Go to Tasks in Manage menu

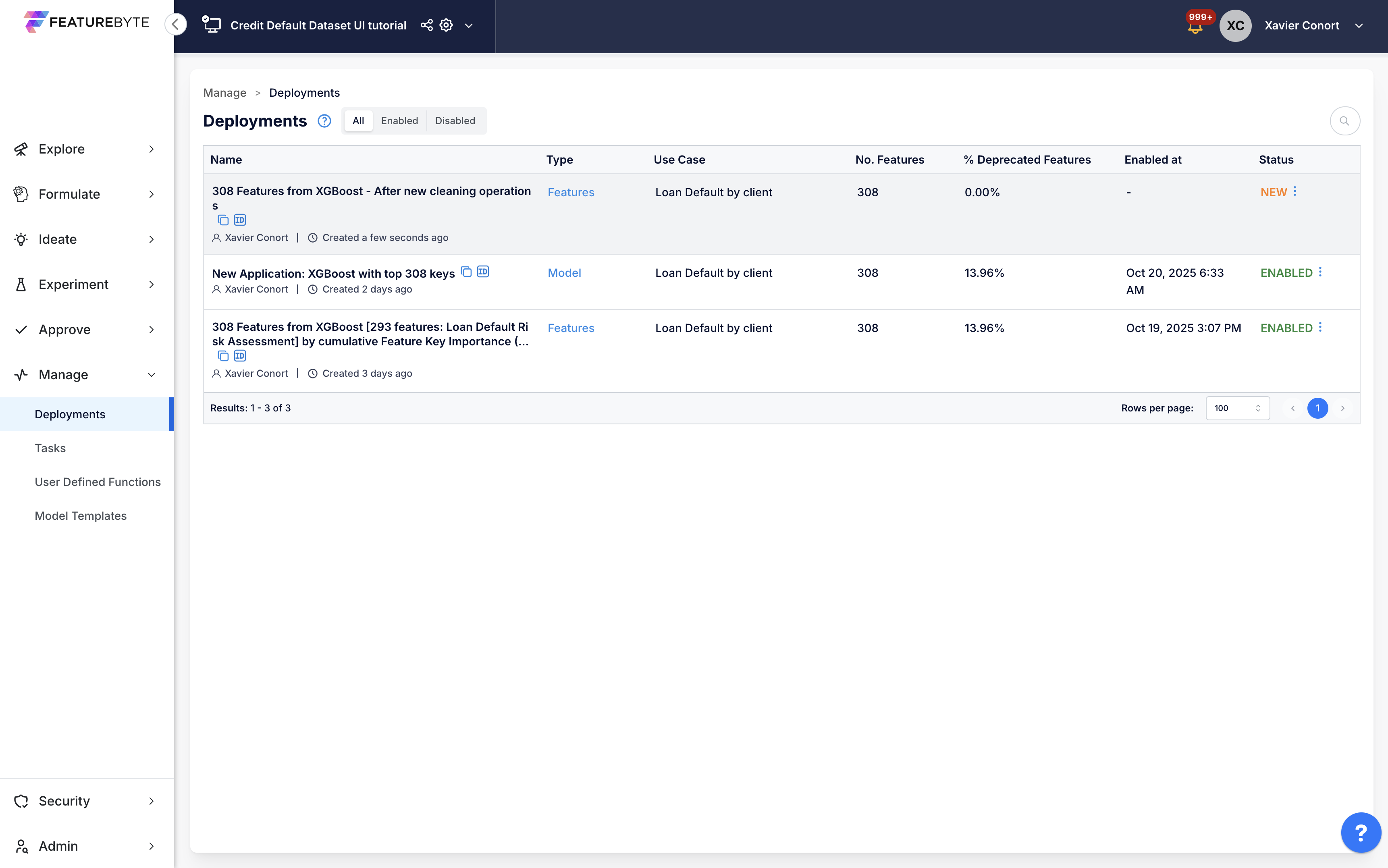point(50,449)
